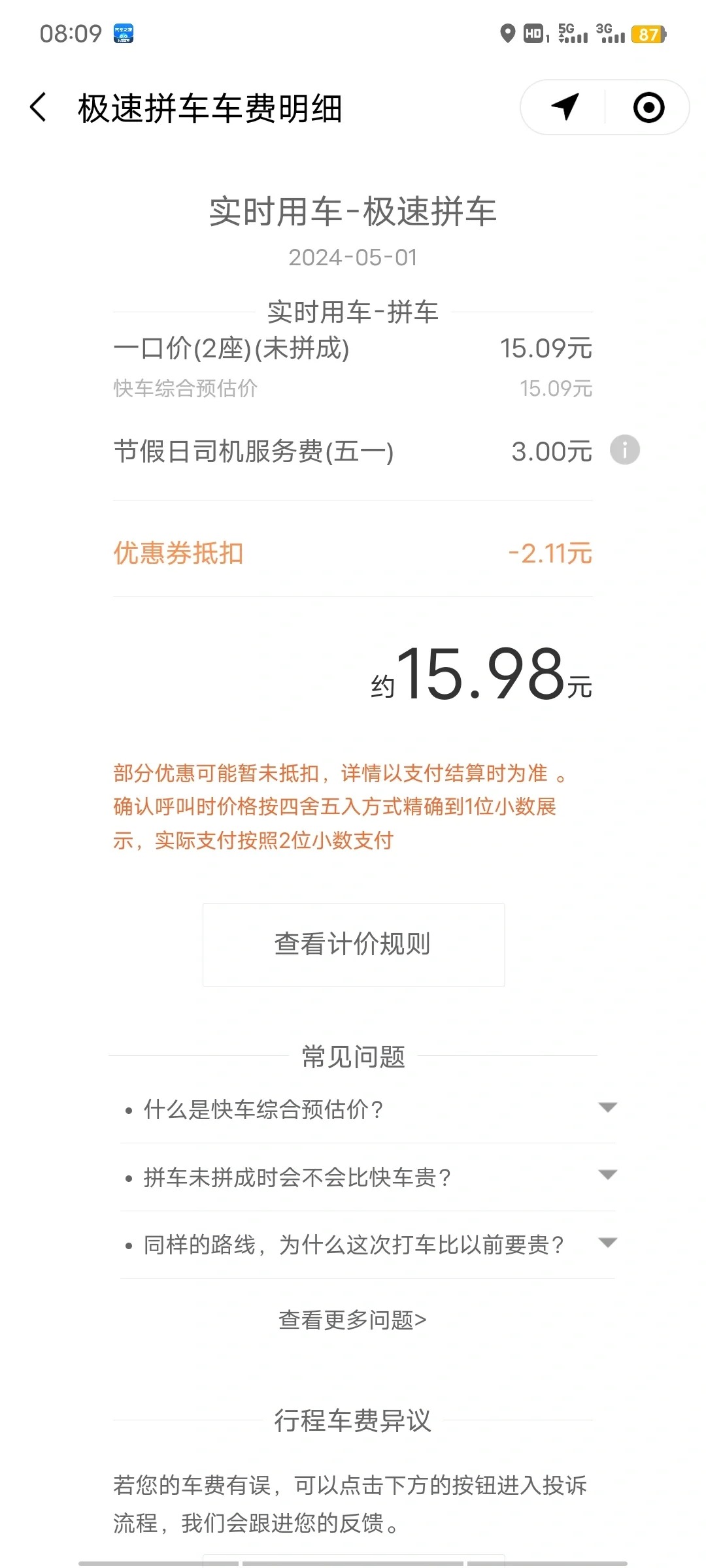
Task: Click the 查看计价规则 button
Action: coord(353,945)
